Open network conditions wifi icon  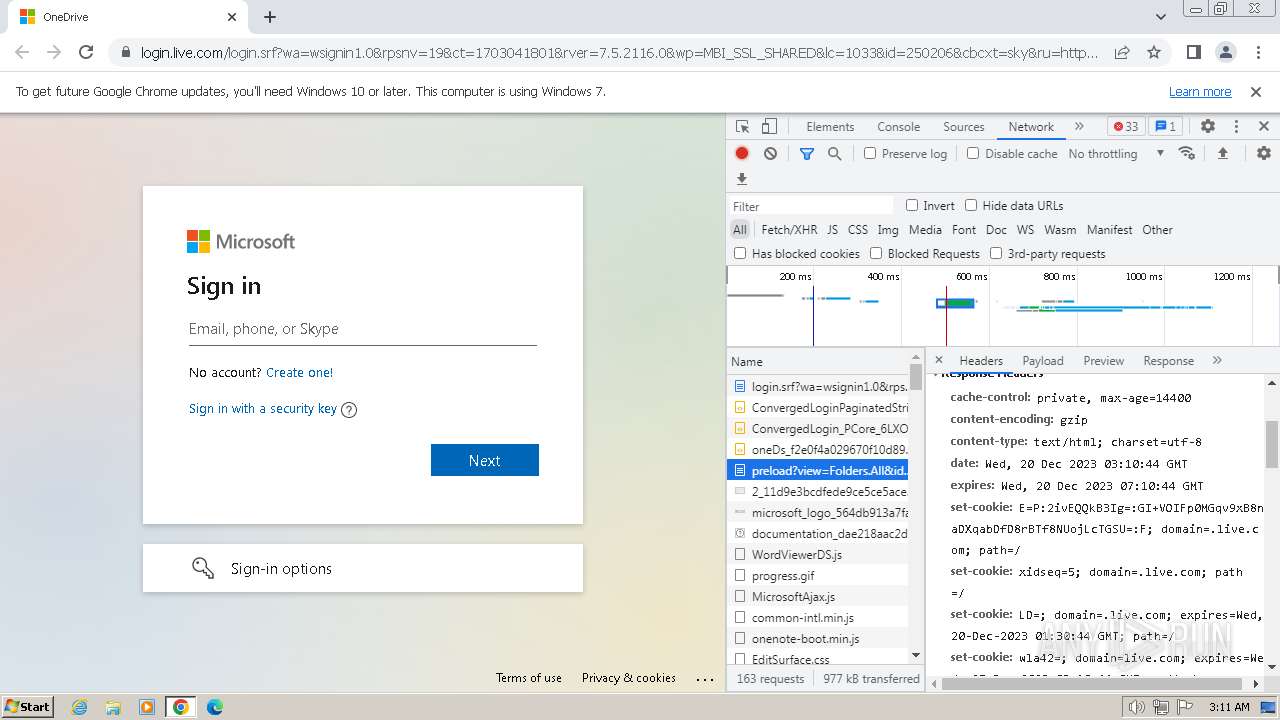pos(1187,153)
